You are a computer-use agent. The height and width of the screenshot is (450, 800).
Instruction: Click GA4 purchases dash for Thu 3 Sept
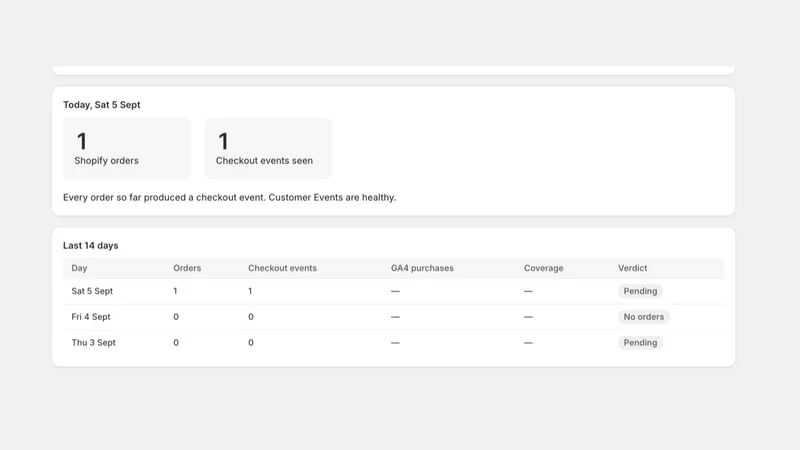(395, 343)
